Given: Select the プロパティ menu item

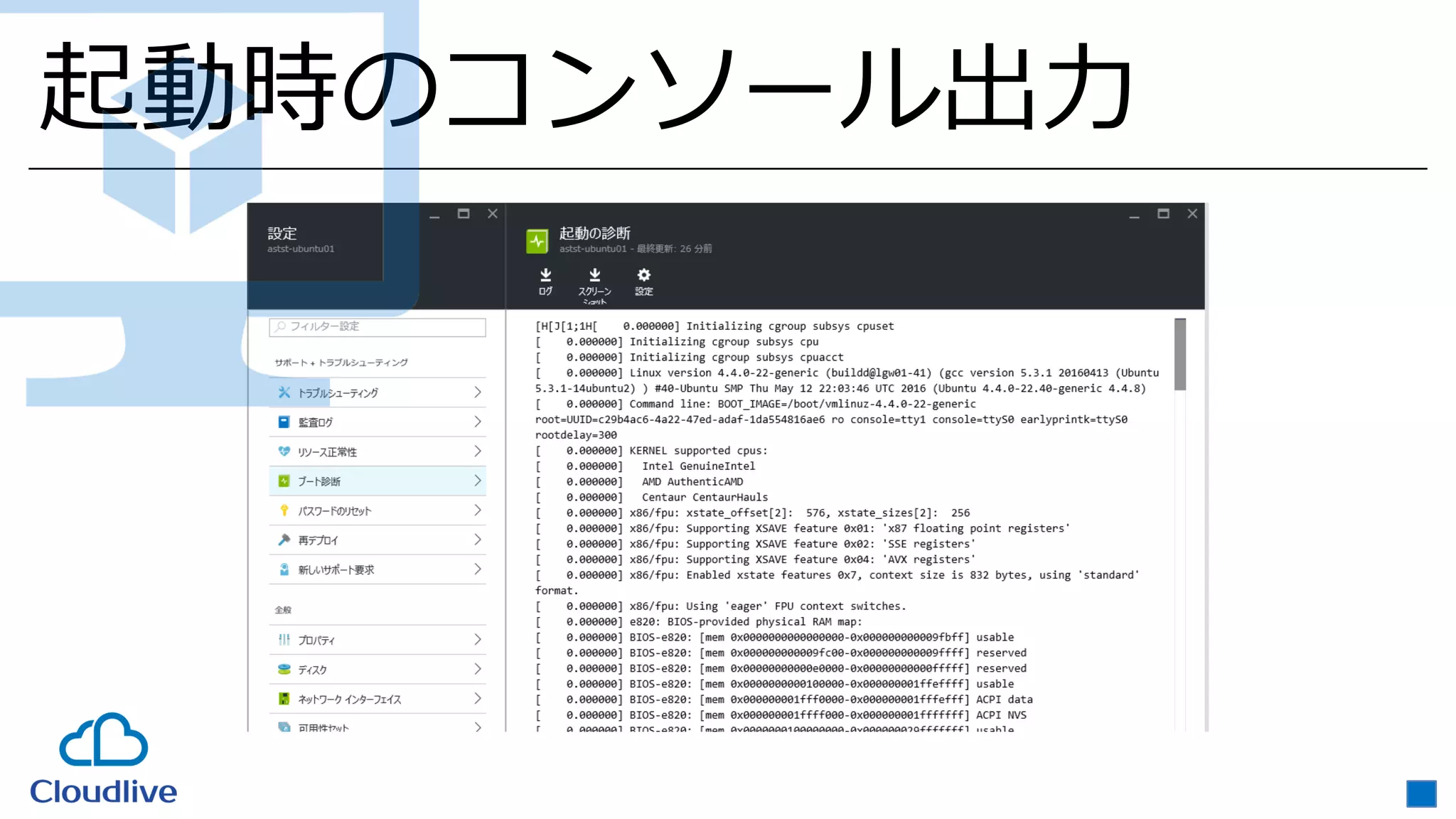Looking at the screenshot, I should coord(316,641).
